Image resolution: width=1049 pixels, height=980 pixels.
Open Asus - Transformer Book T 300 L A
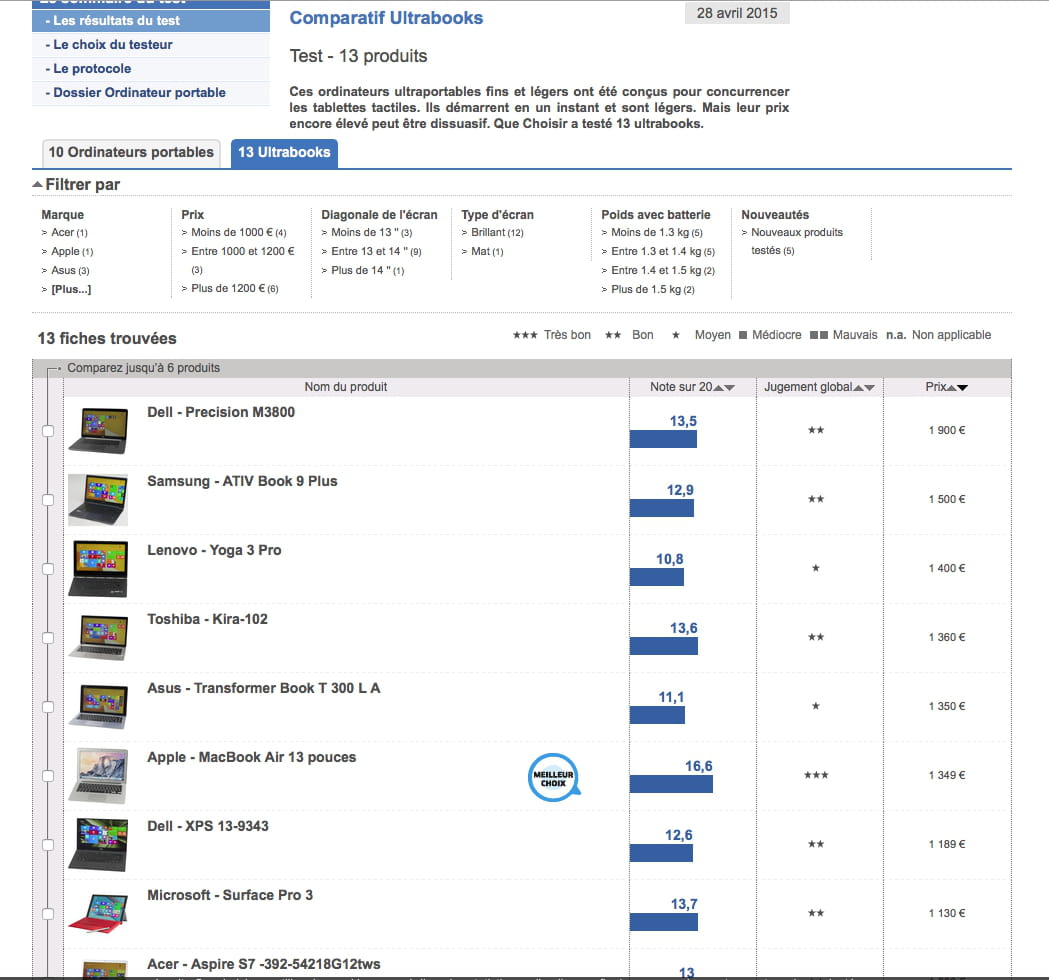(264, 688)
